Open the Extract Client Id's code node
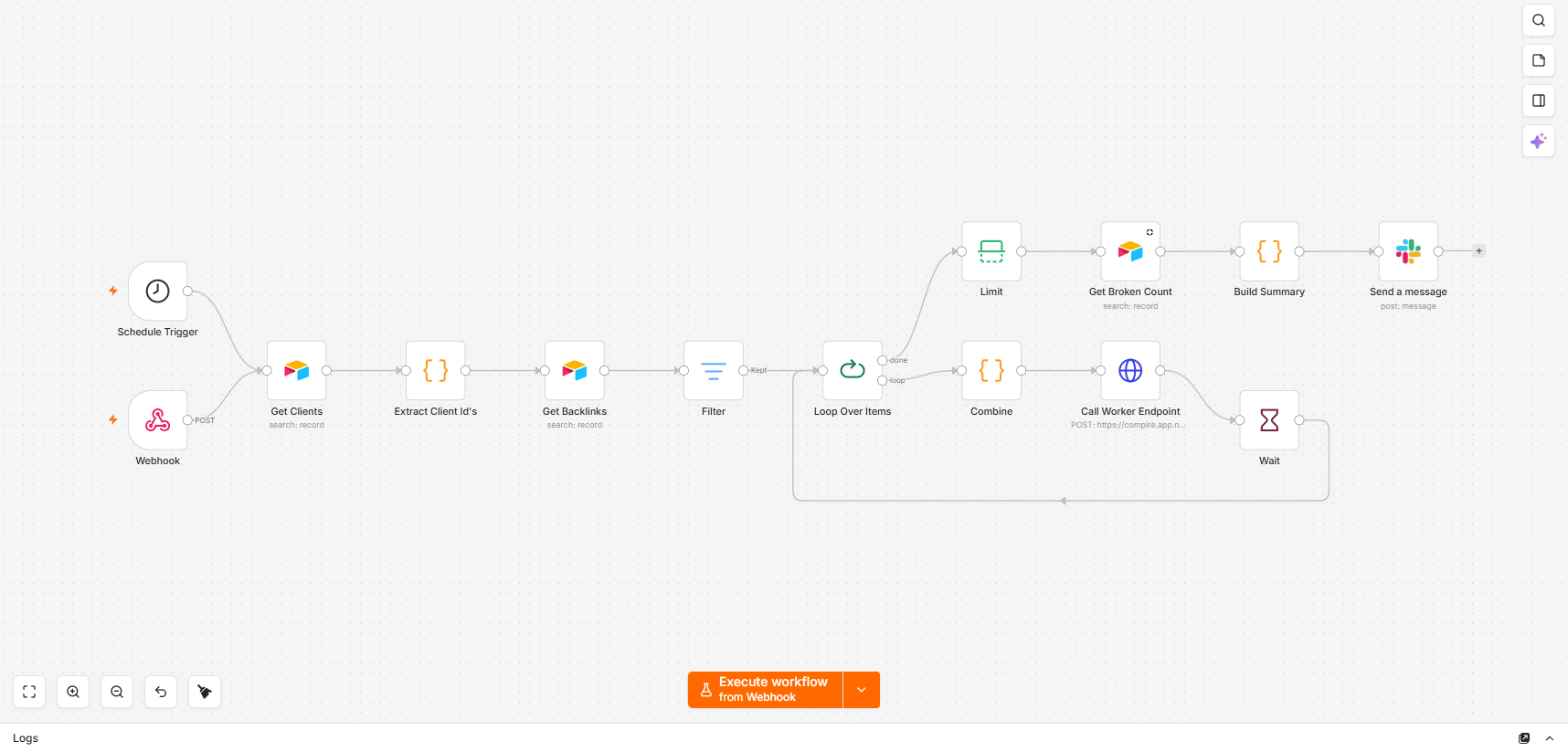 pyautogui.click(x=436, y=370)
